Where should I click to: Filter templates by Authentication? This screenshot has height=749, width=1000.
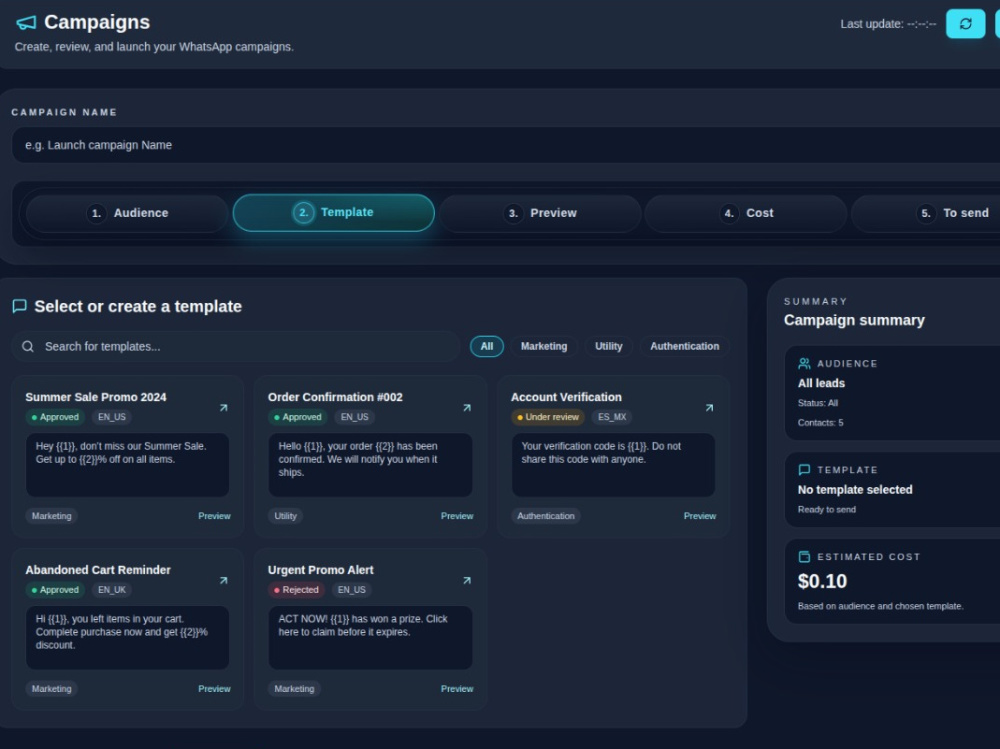(x=684, y=346)
